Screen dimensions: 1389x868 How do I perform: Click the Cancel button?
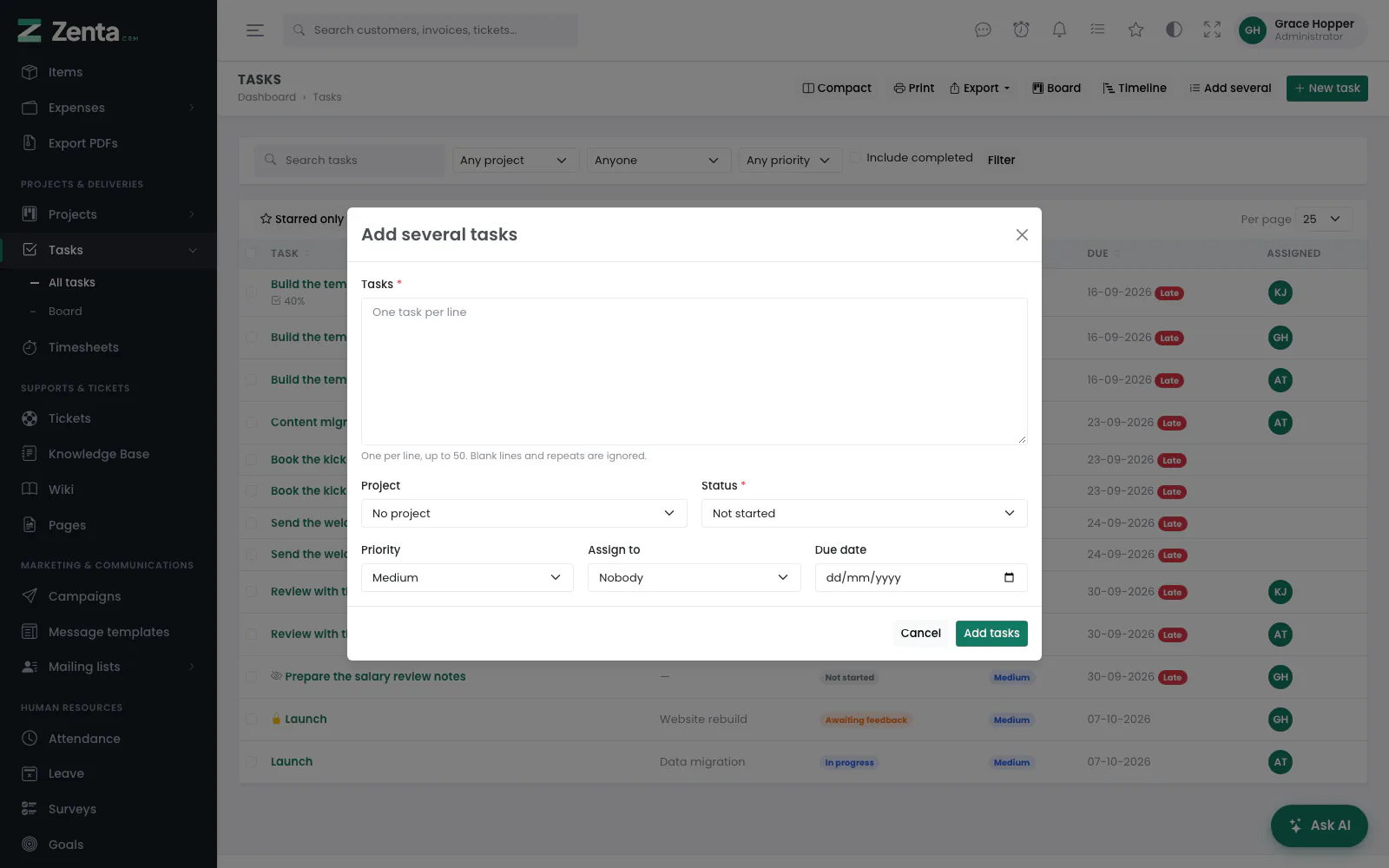[921, 634]
